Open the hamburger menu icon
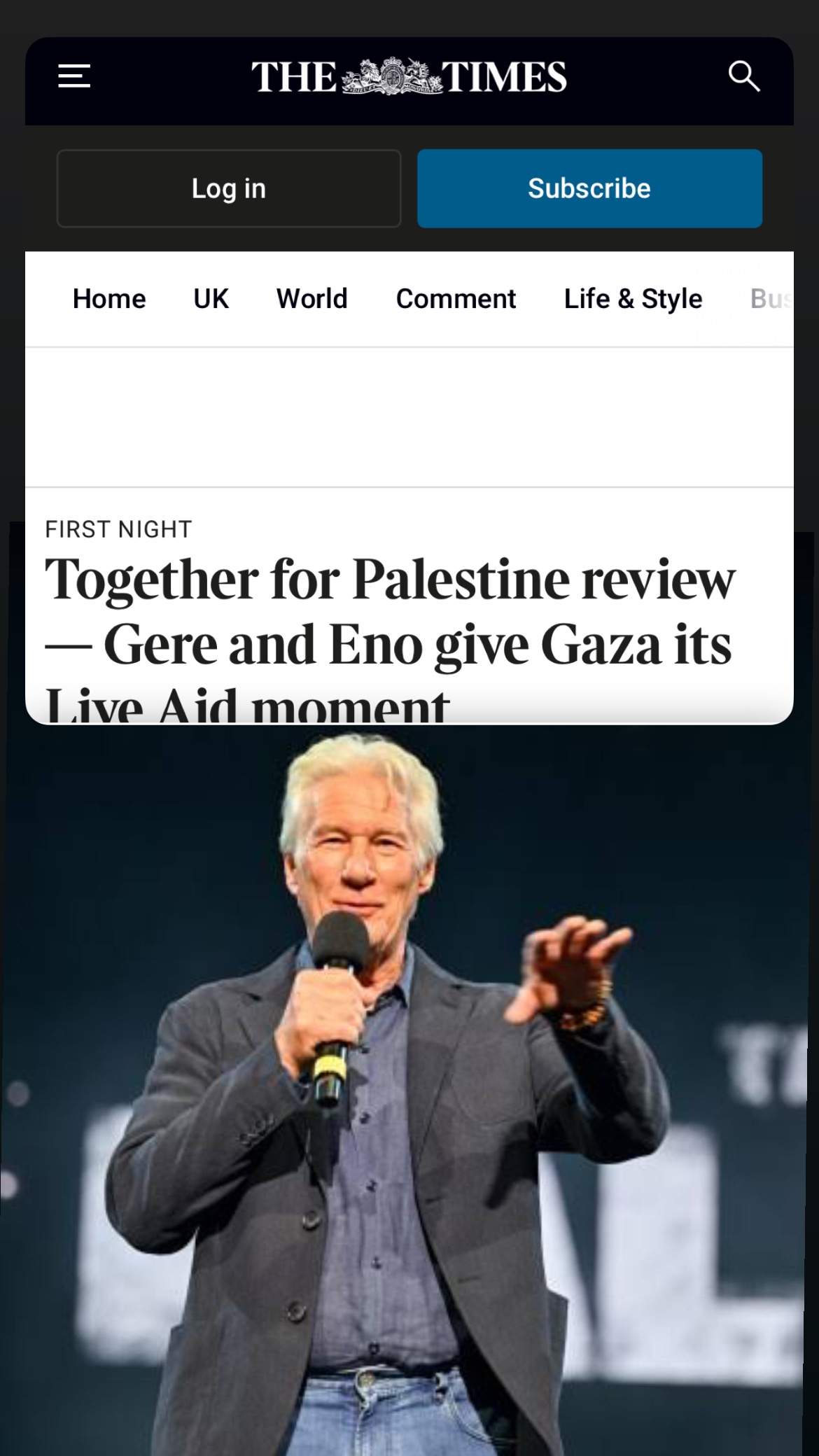The height and width of the screenshot is (1456, 819). click(74, 76)
